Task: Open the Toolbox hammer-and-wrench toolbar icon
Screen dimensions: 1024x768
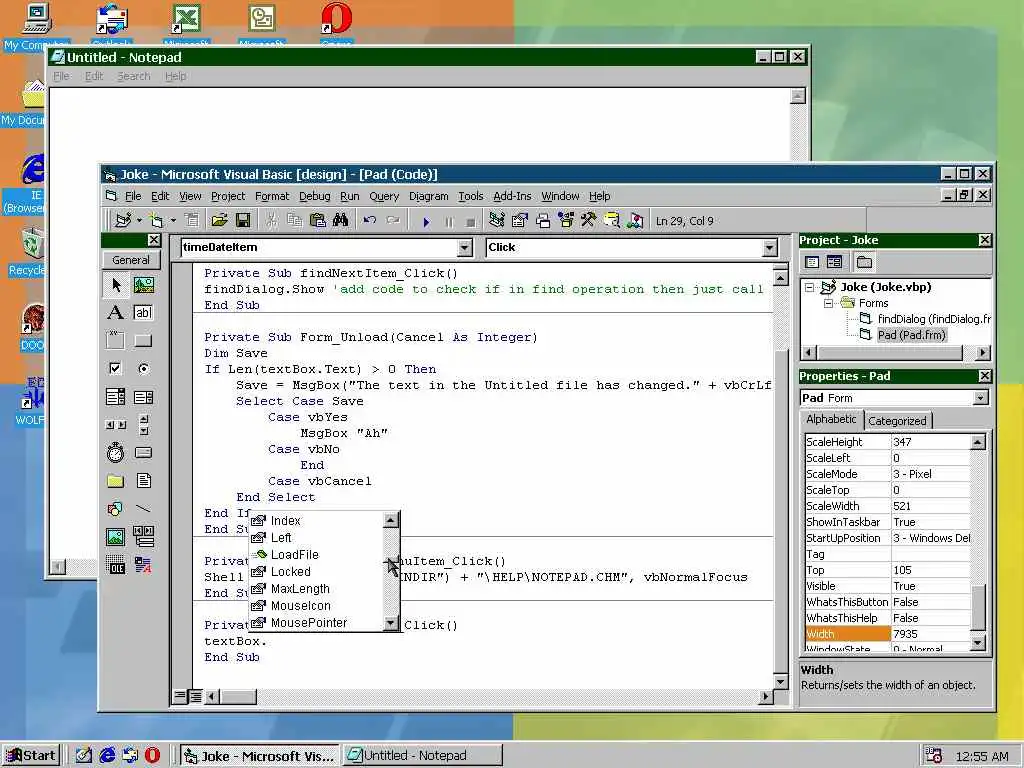Action: [588, 221]
